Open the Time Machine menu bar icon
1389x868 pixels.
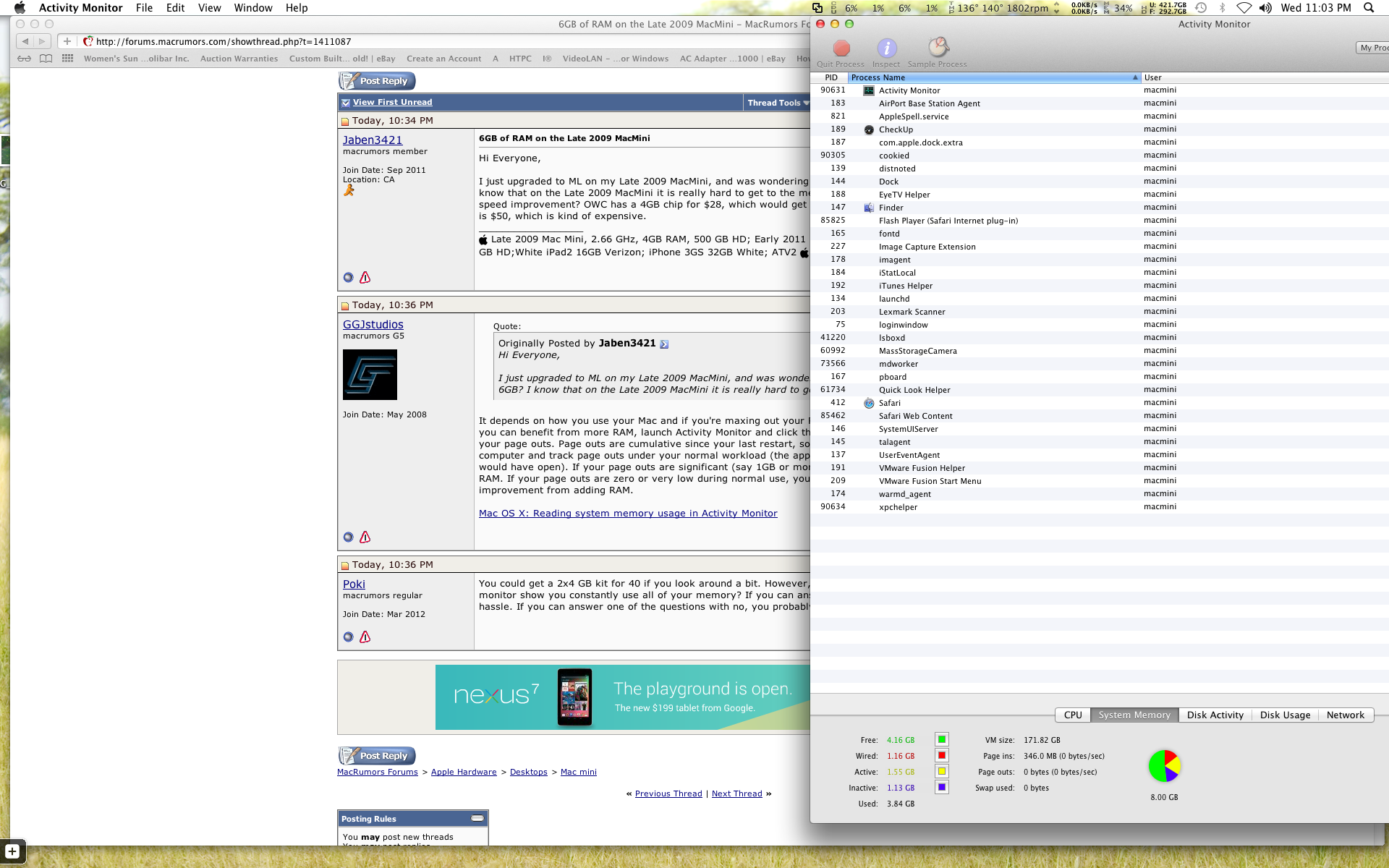pyautogui.click(x=1201, y=8)
